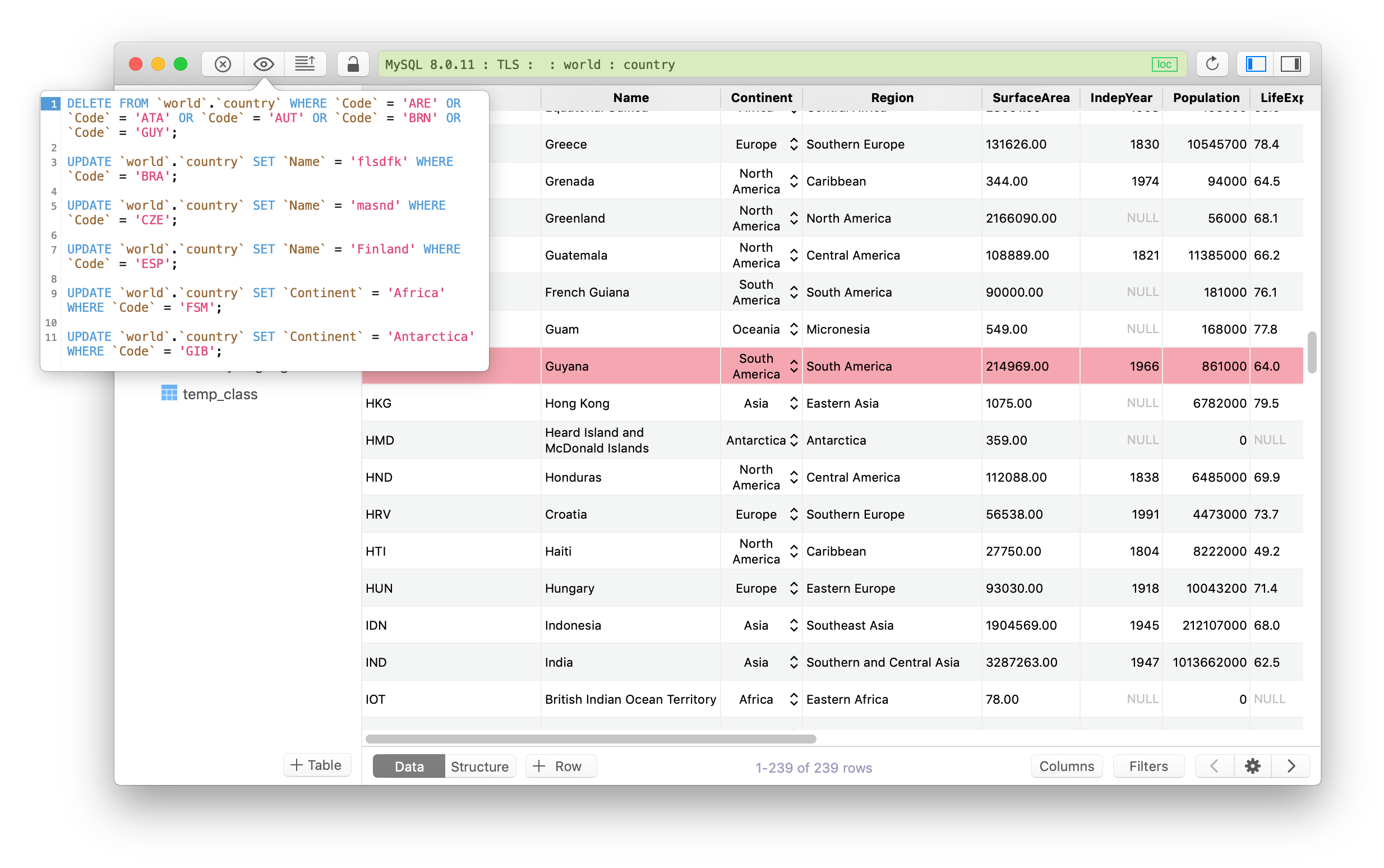The width and height of the screenshot is (1384, 868).
Task: Click the Add Table button
Action: (314, 766)
